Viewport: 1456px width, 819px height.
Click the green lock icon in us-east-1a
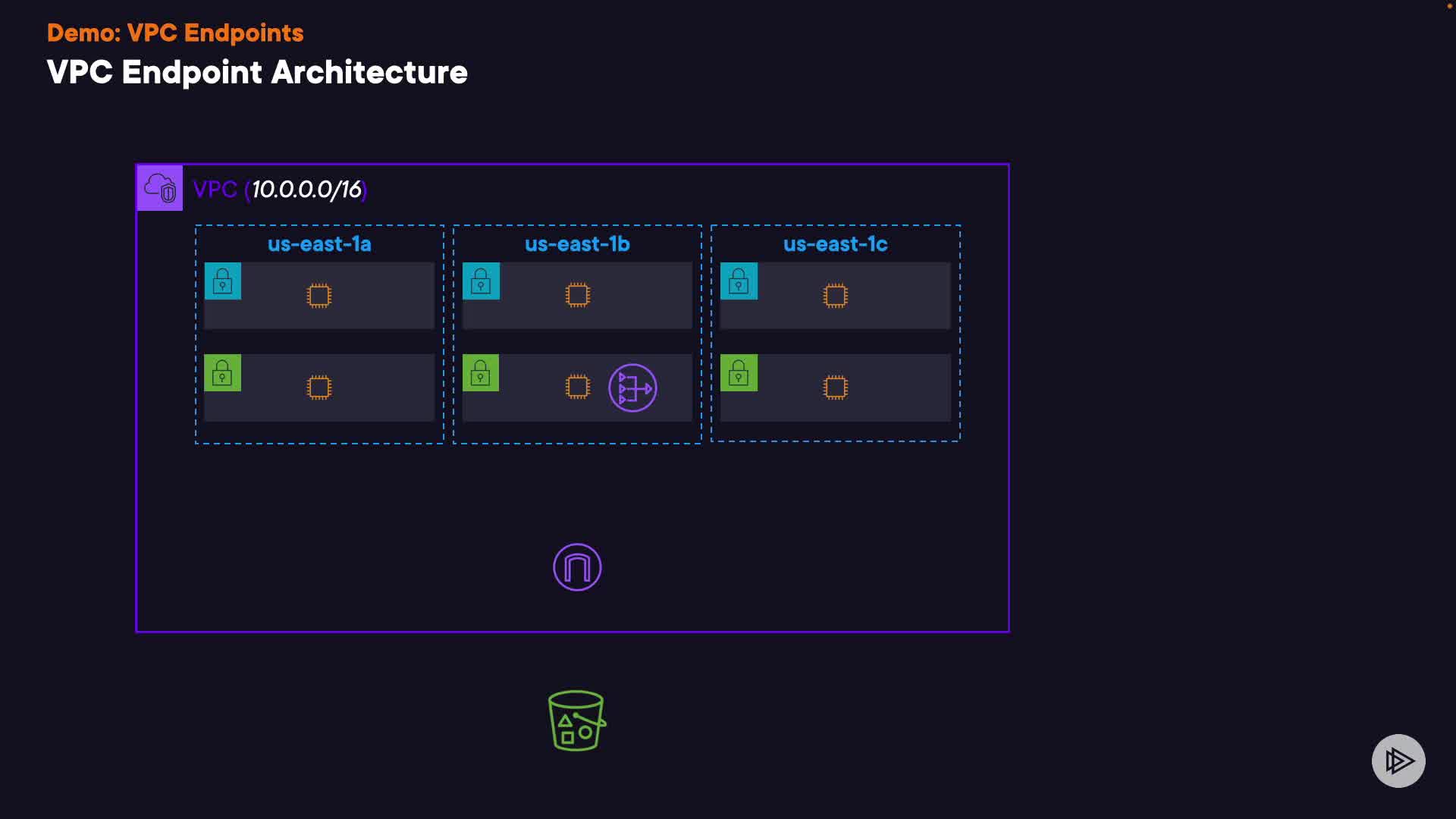point(223,373)
